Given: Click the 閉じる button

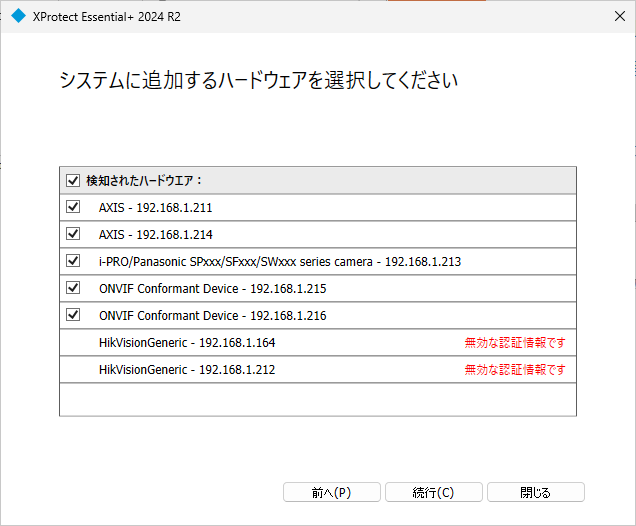Looking at the screenshot, I should 535,492.
